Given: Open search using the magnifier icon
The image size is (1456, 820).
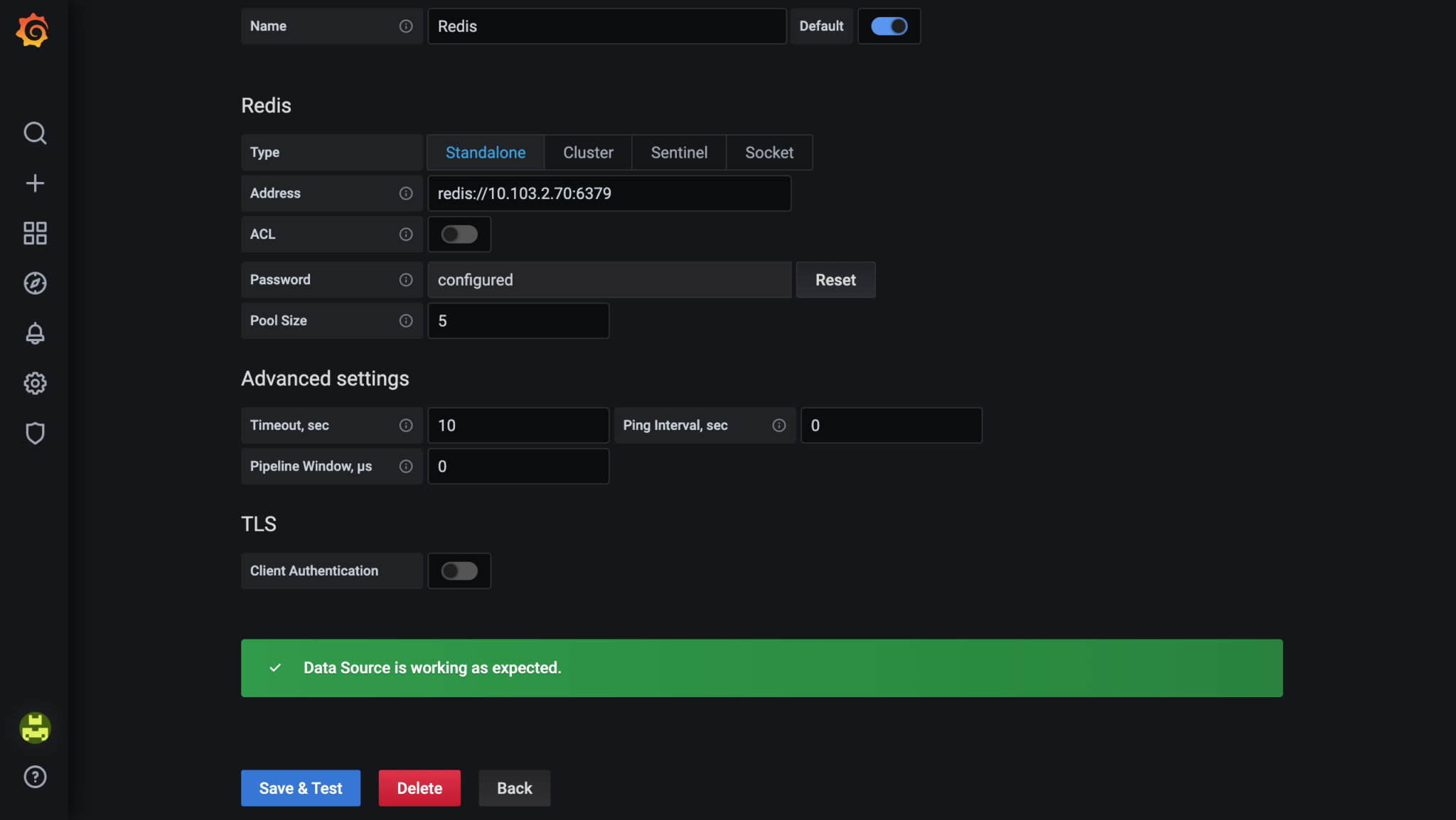Looking at the screenshot, I should pos(34,133).
